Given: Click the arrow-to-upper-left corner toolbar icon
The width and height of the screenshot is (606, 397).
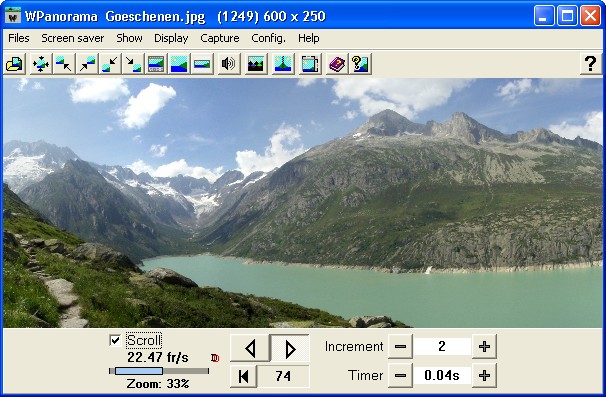Looking at the screenshot, I should [x=63, y=64].
